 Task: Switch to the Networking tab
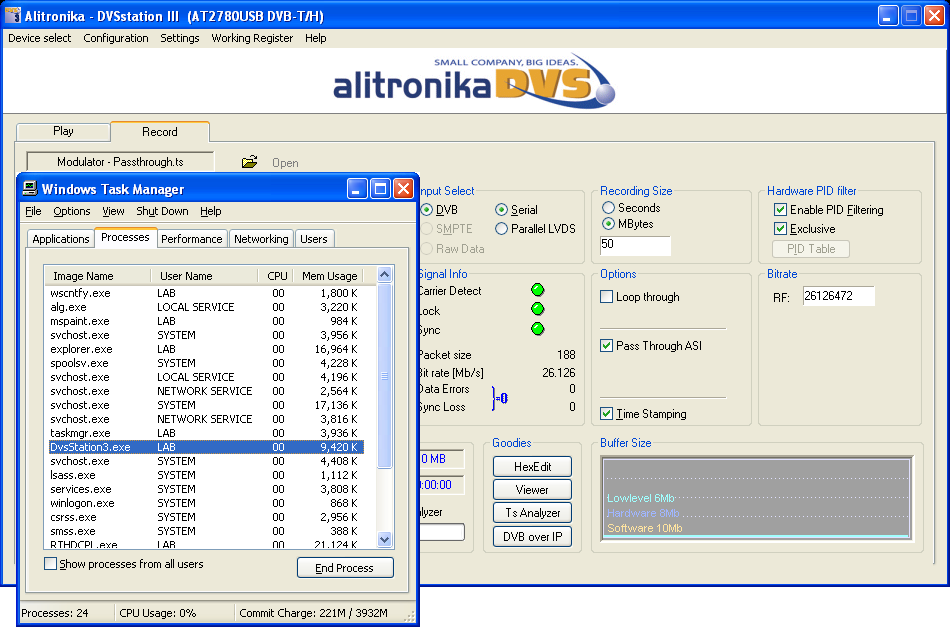(x=261, y=239)
